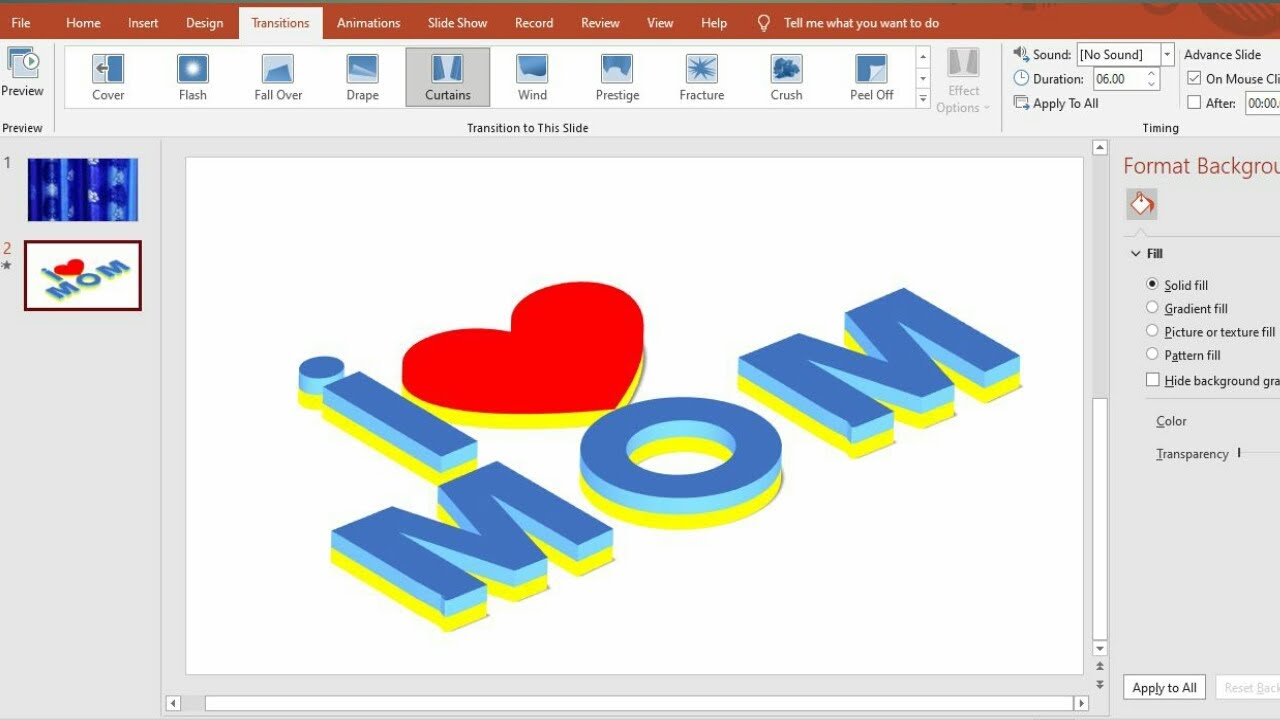Select the Pattern fill option
The height and width of the screenshot is (720, 1280).
tap(1152, 354)
